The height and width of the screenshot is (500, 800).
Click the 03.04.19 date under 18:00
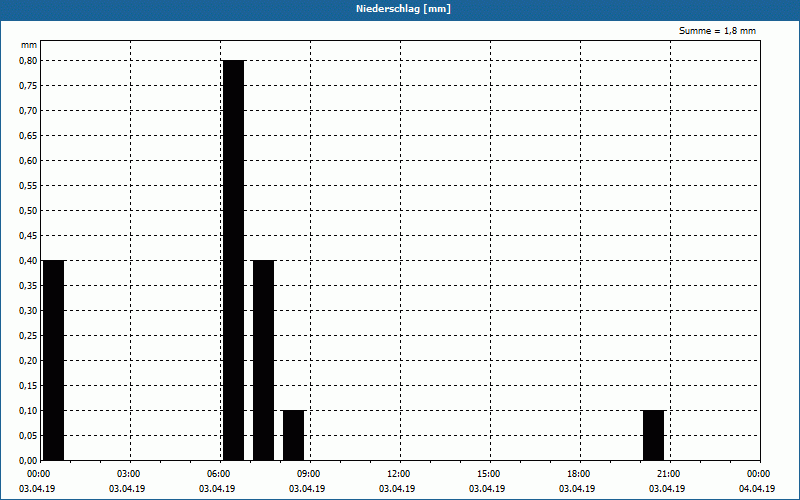coord(577,489)
